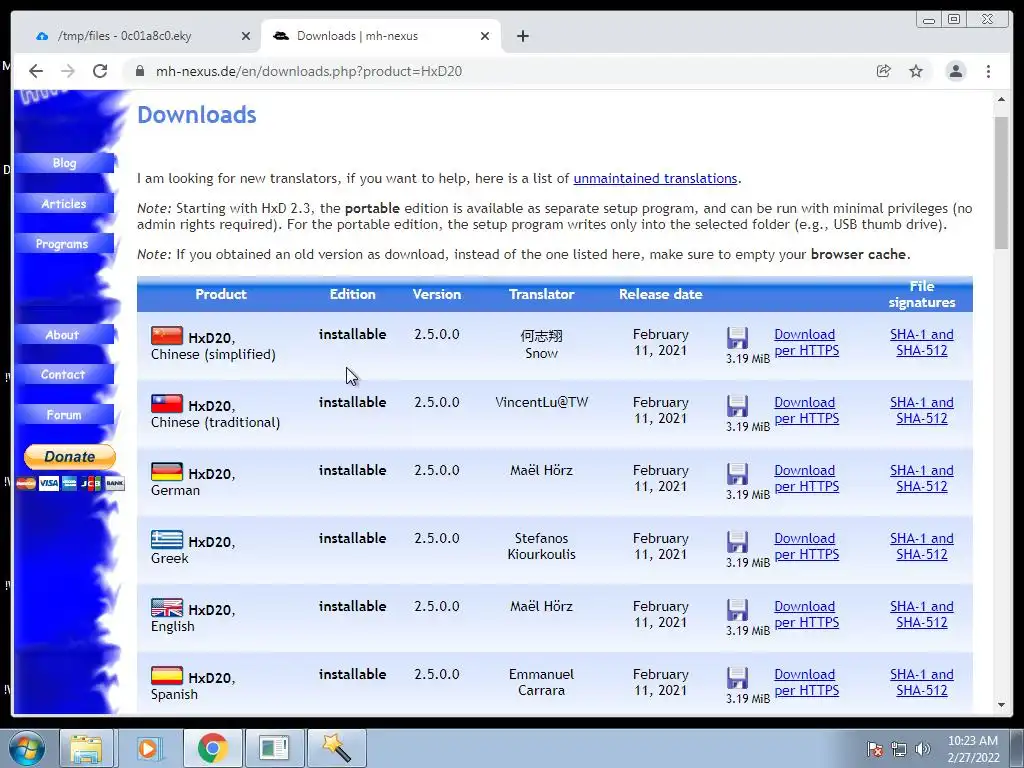Click the share page icon in address bar

(884, 71)
